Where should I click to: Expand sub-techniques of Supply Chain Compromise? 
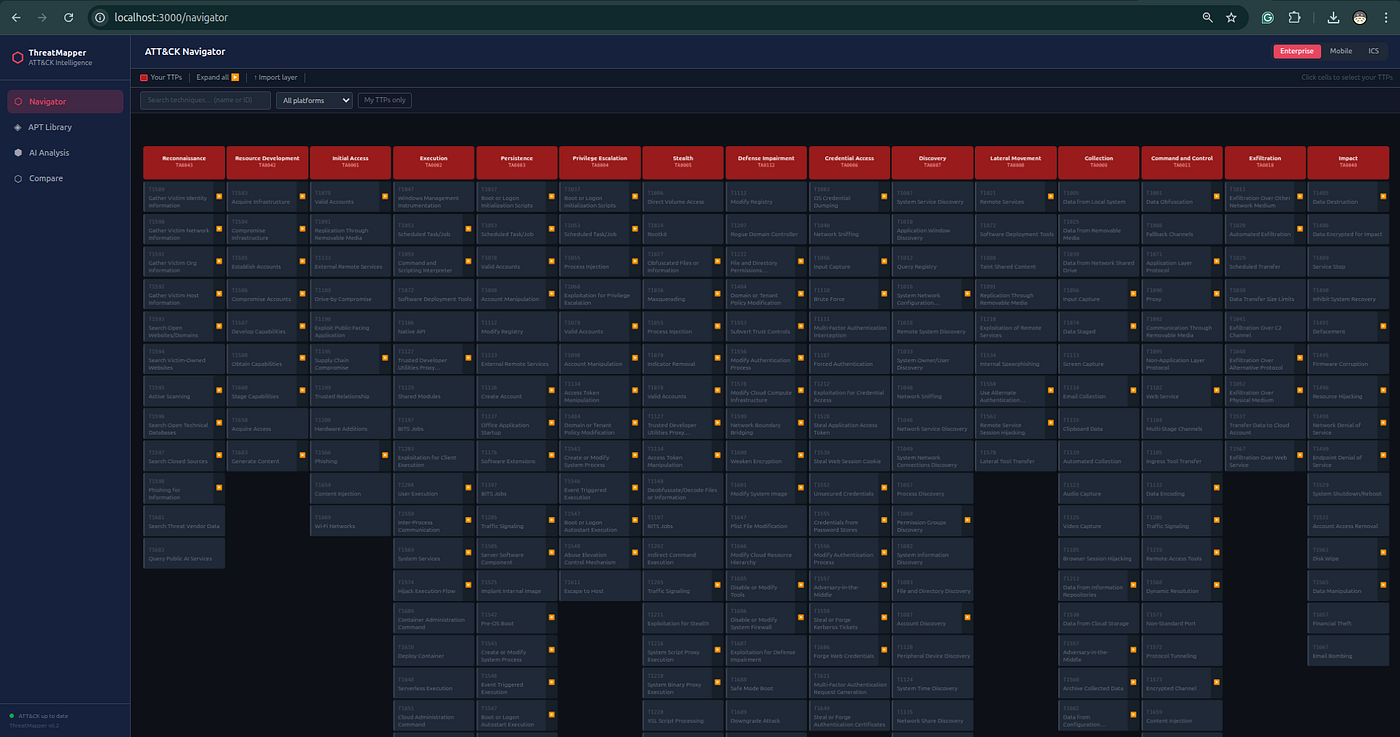(385, 359)
